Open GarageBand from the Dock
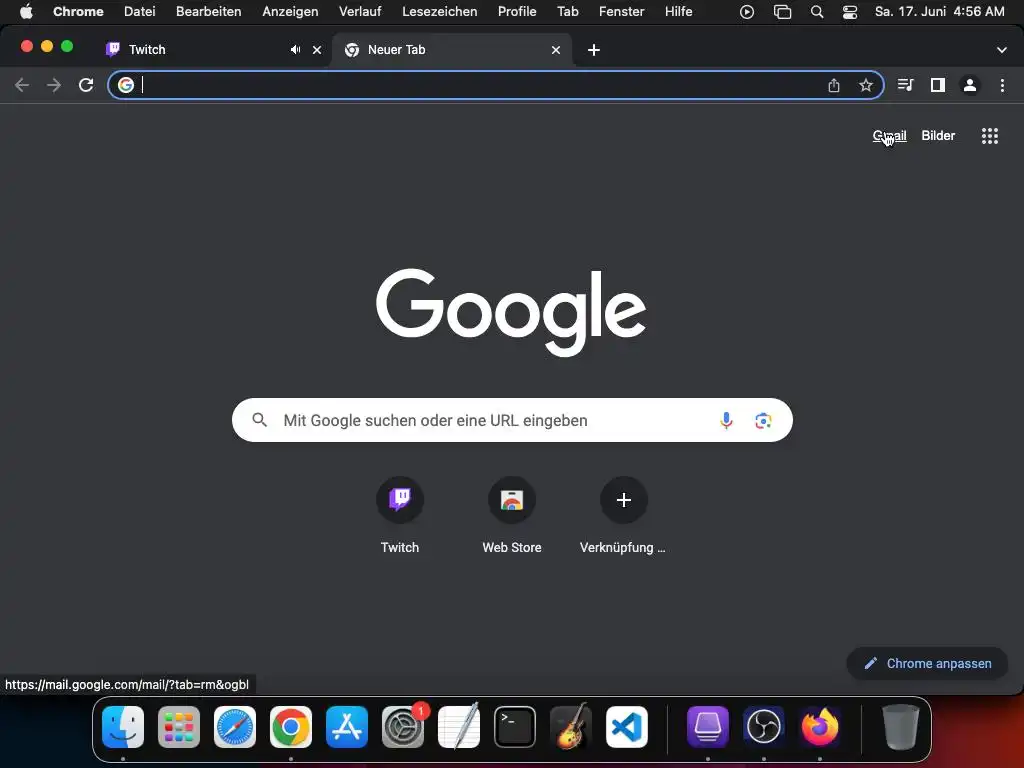Screen dimensions: 1024x768 tap(571, 727)
